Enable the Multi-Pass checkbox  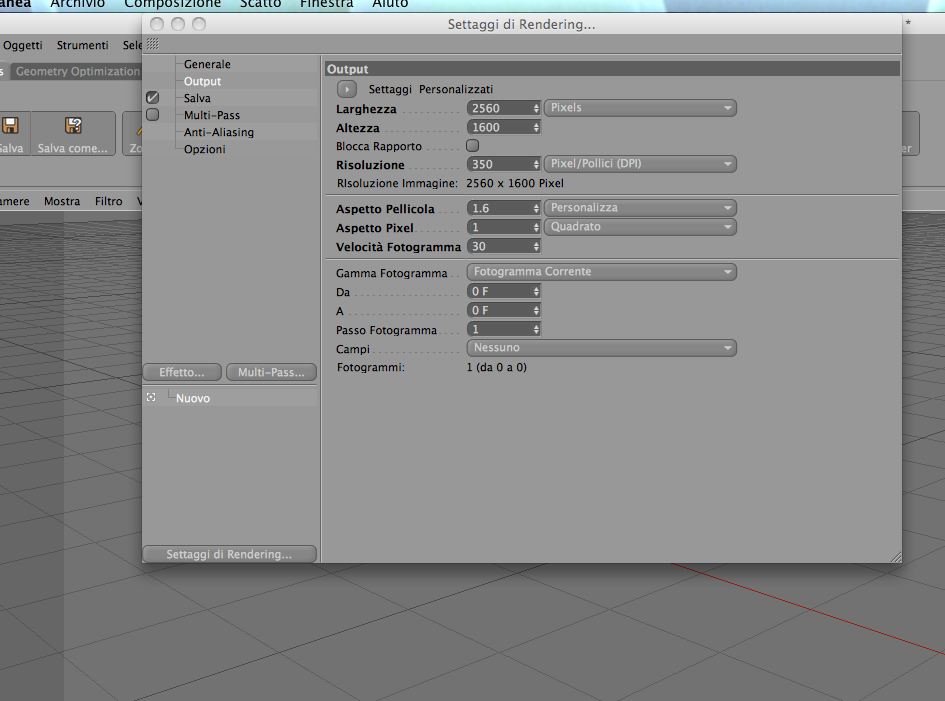pos(152,115)
